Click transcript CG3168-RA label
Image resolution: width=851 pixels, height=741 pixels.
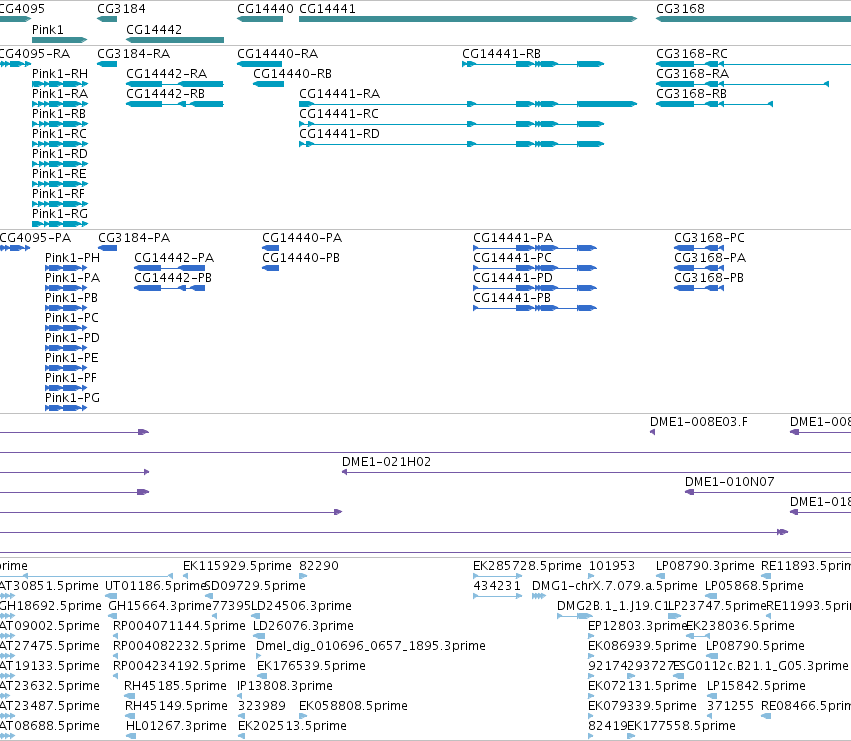point(693,74)
